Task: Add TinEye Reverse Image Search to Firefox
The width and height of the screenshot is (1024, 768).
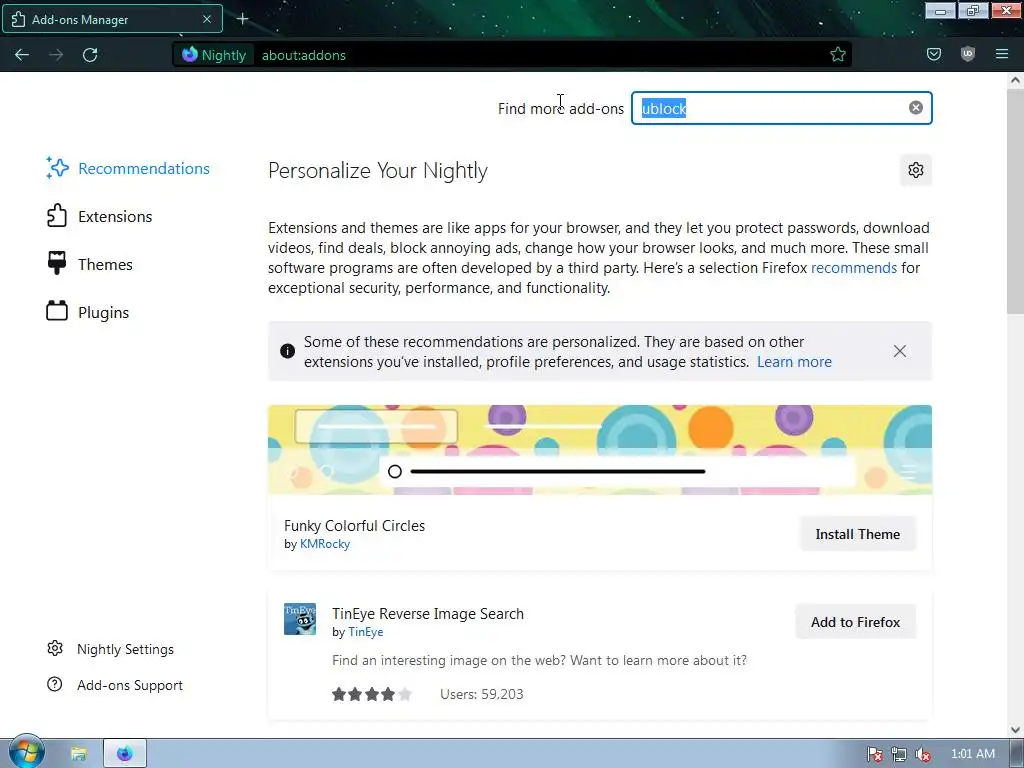Action: coord(856,622)
